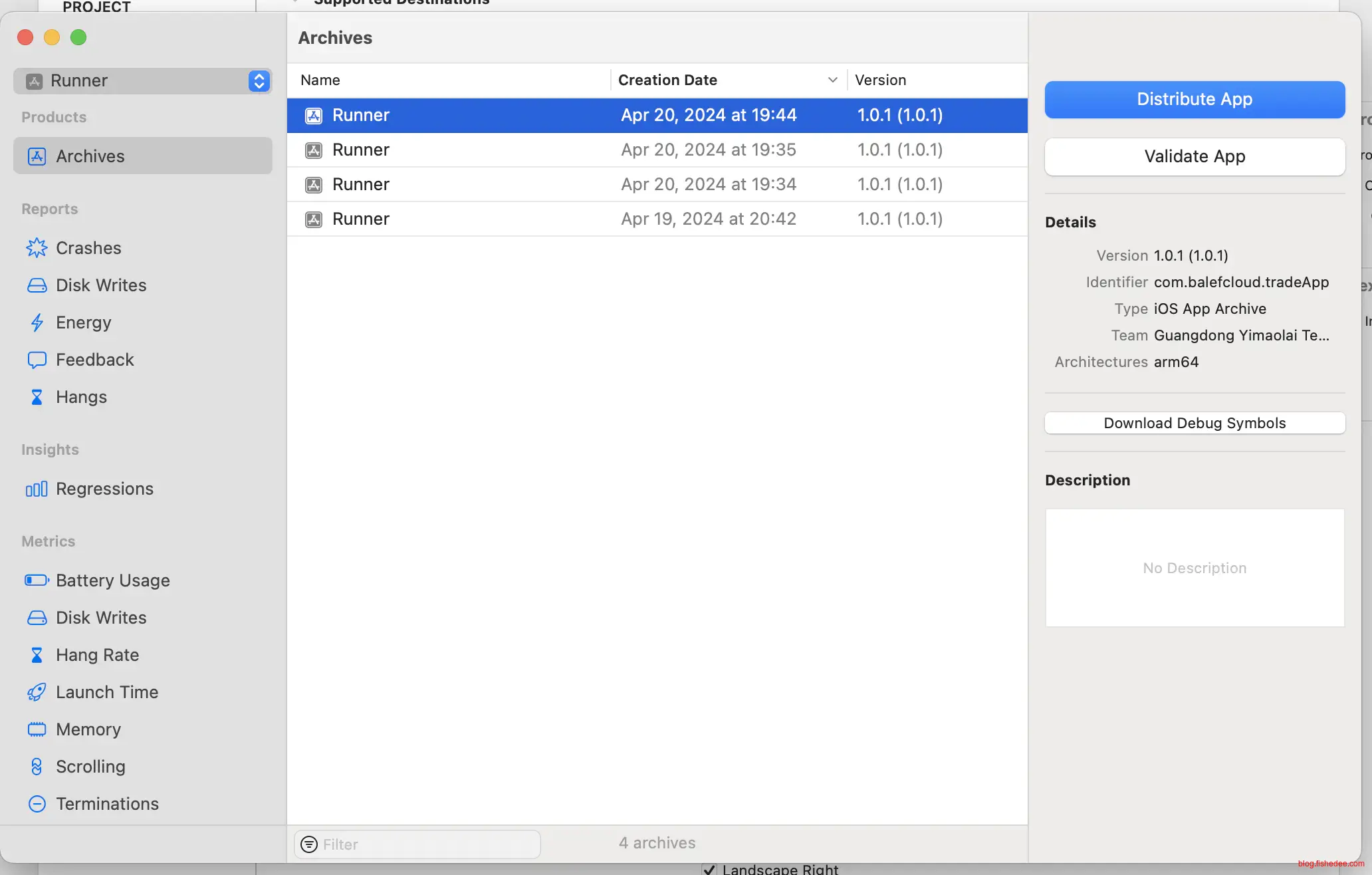This screenshot has height=875, width=1372.
Task: Click Download Debug Symbols button
Action: (x=1195, y=423)
